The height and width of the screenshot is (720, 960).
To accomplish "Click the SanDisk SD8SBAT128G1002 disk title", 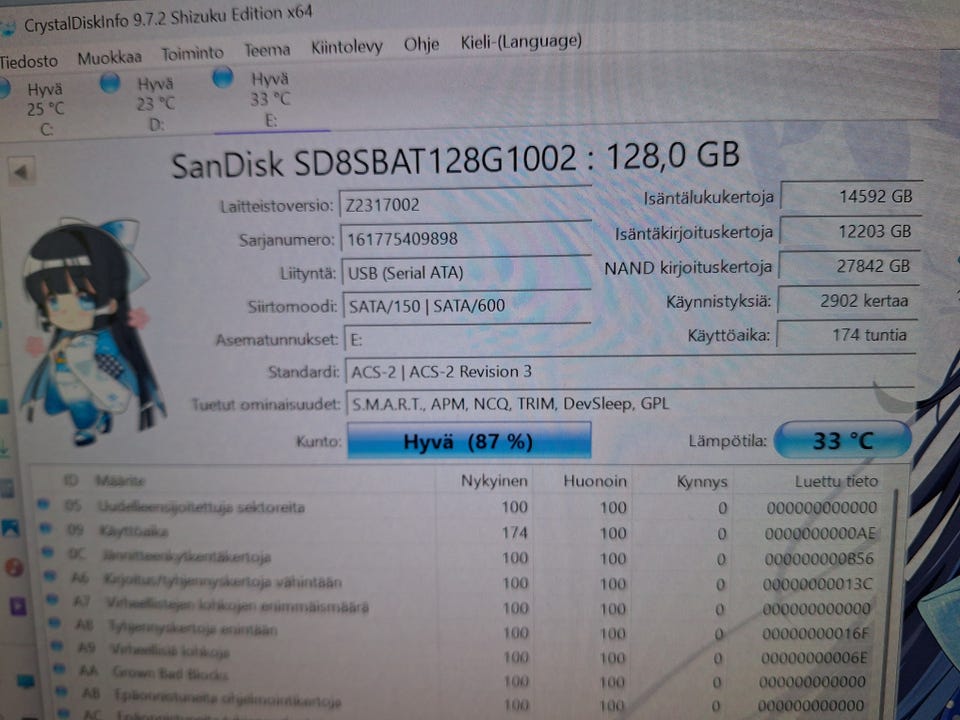I will click(x=455, y=160).
